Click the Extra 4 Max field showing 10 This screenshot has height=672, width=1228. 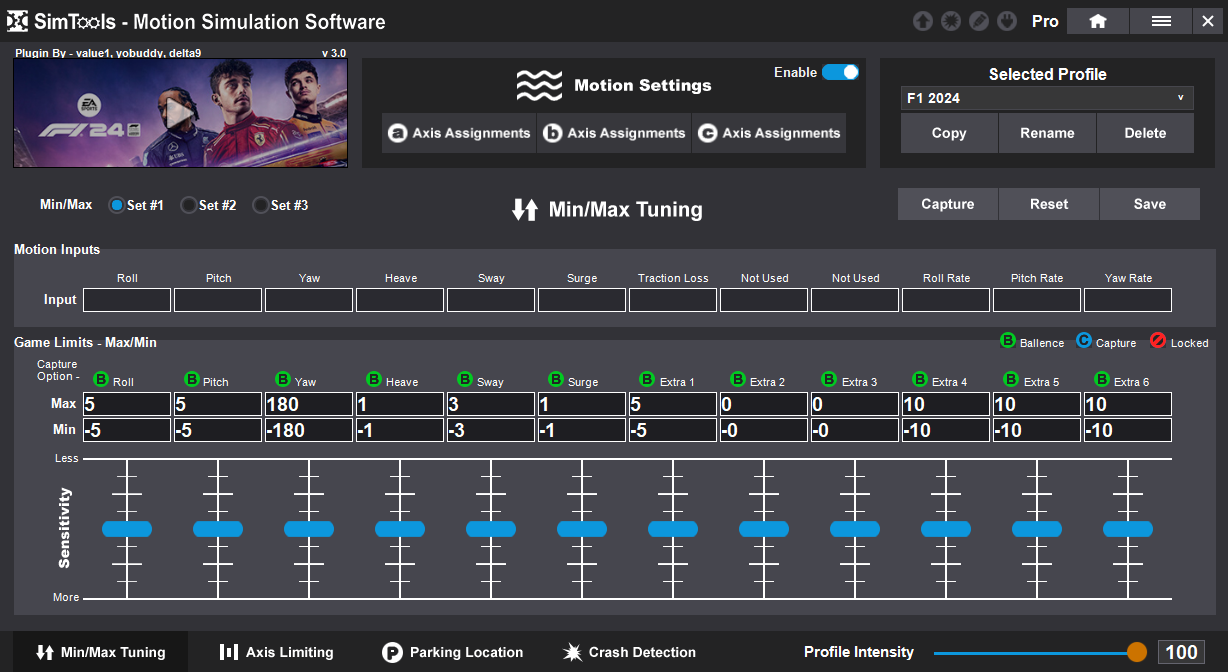click(x=946, y=404)
